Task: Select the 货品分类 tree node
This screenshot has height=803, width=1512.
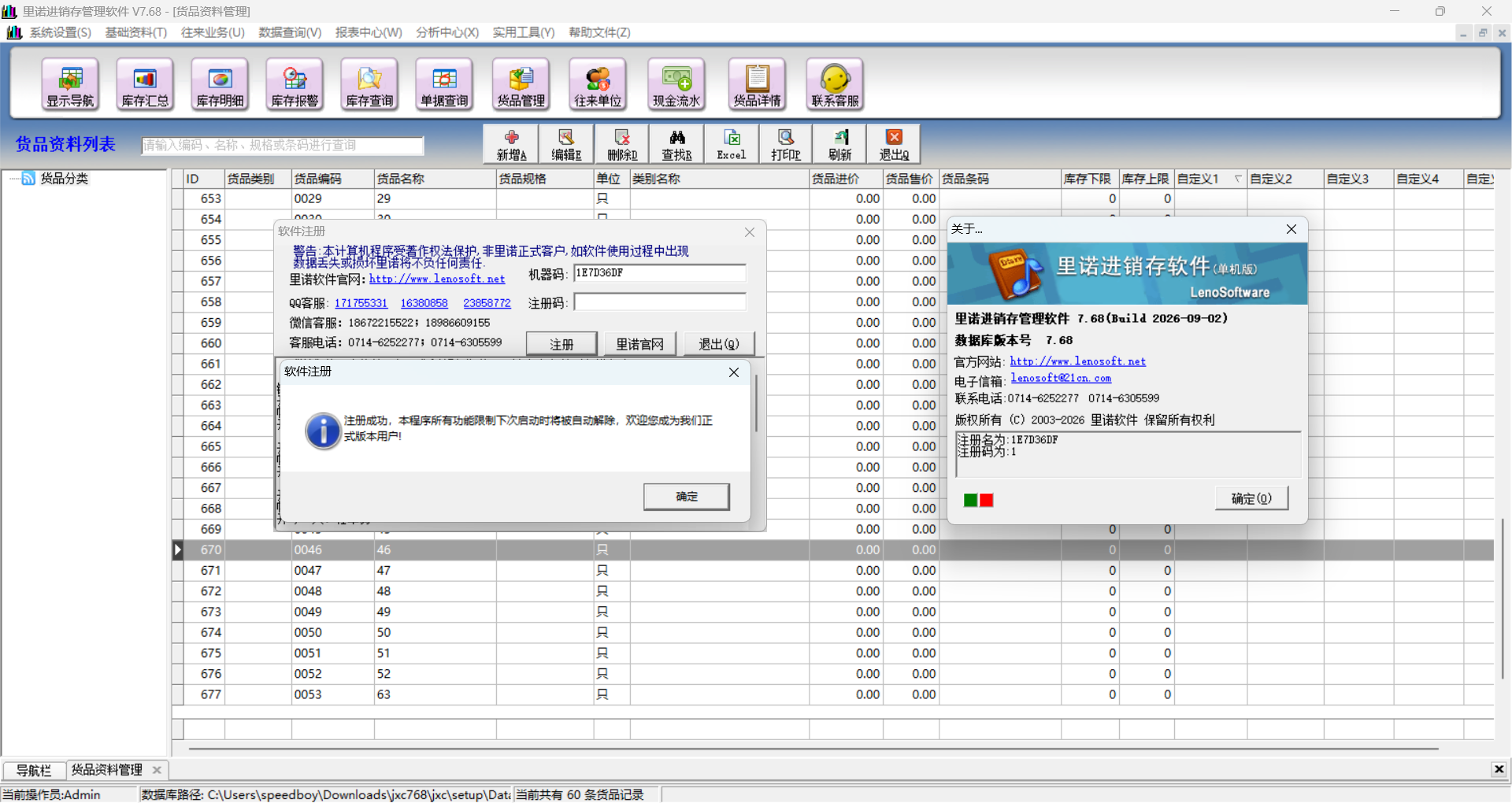Action: point(64,179)
